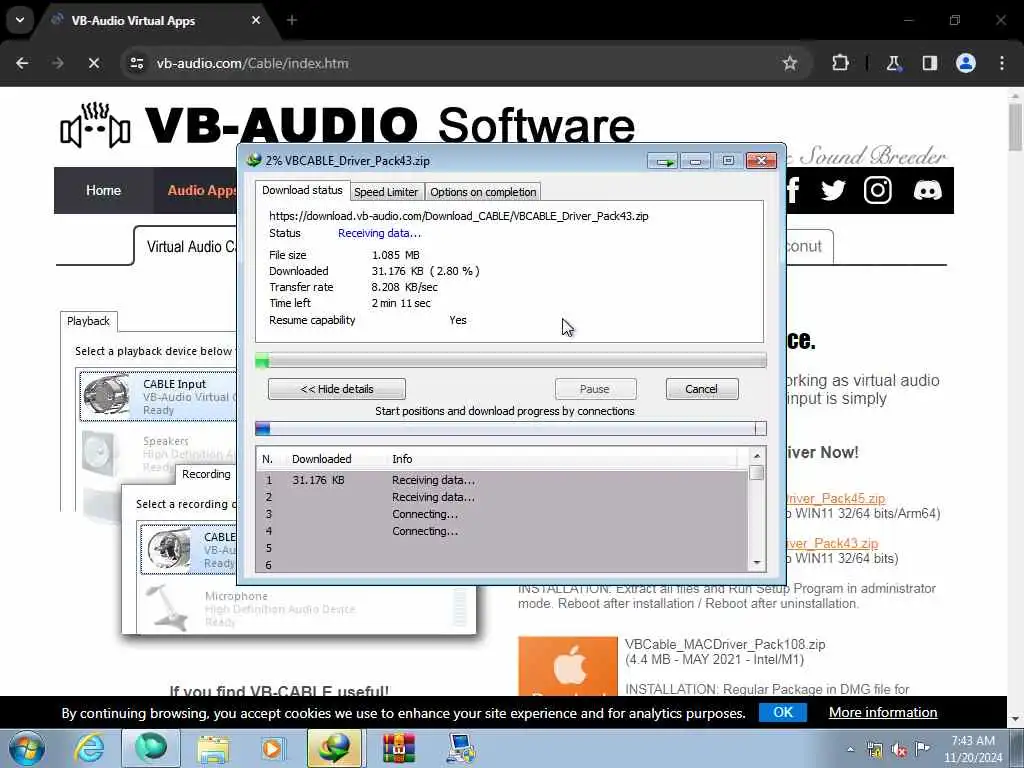Open the browser extensions icon
This screenshot has width=1024, height=768.
840,63
